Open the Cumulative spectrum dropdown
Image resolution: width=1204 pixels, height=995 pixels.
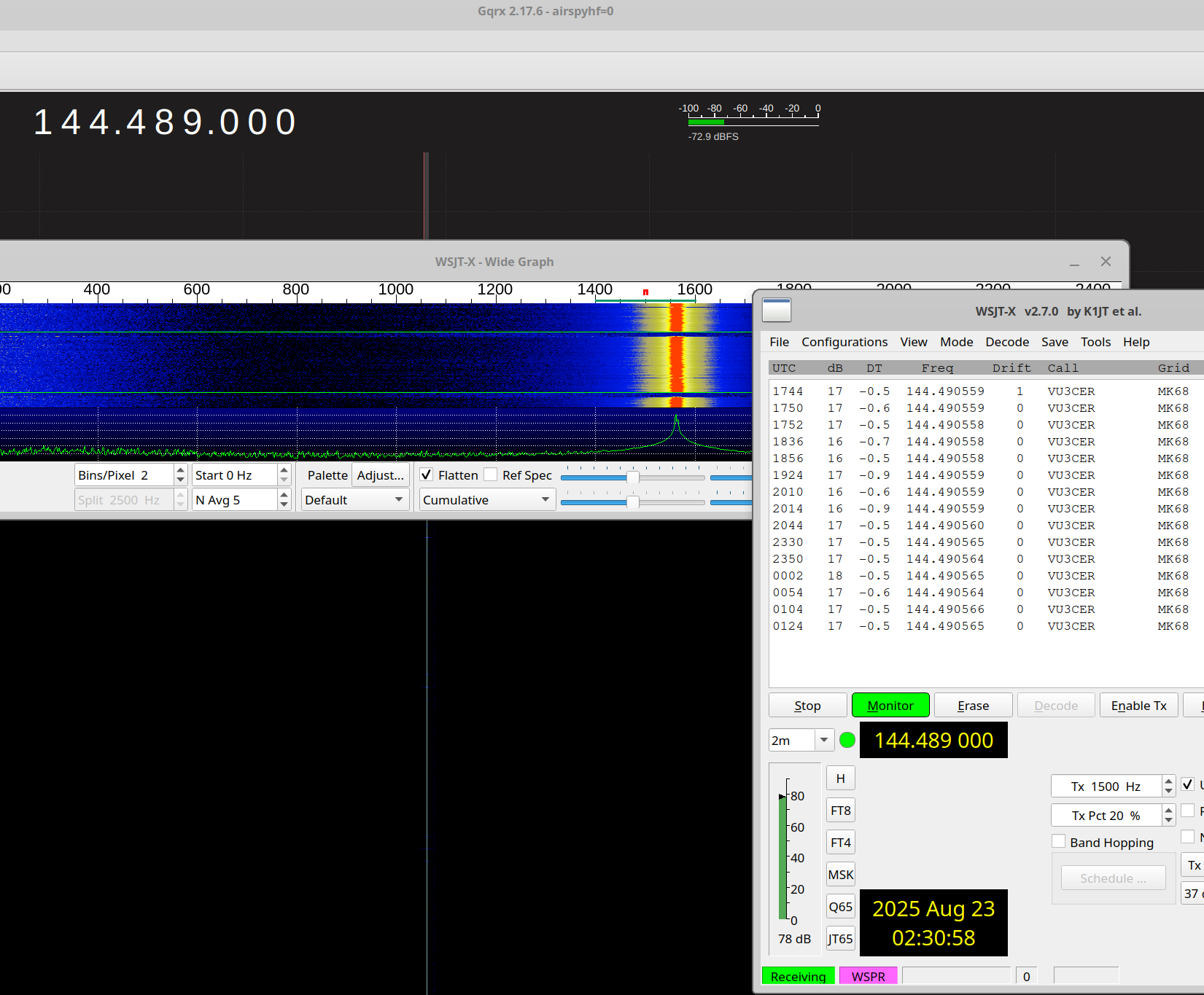click(487, 500)
